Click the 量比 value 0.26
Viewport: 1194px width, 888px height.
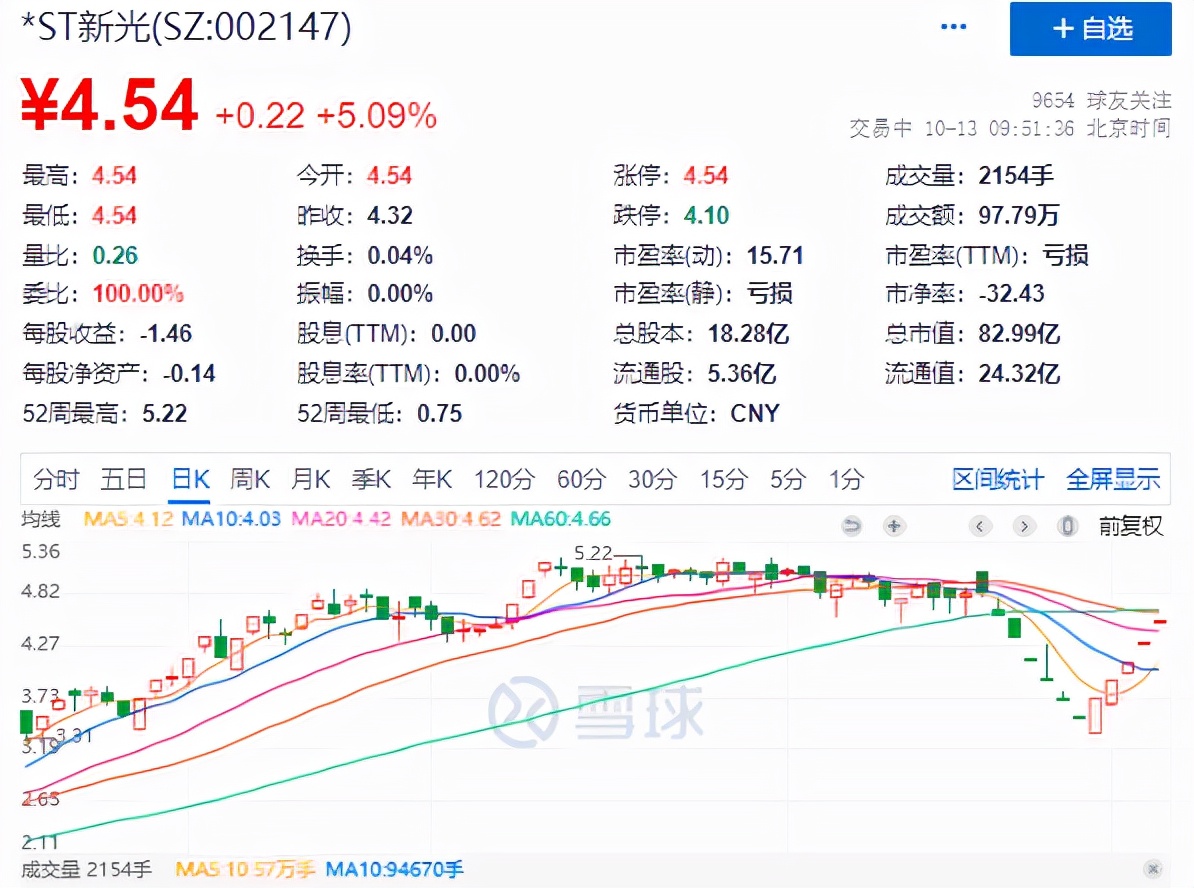click(x=115, y=255)
